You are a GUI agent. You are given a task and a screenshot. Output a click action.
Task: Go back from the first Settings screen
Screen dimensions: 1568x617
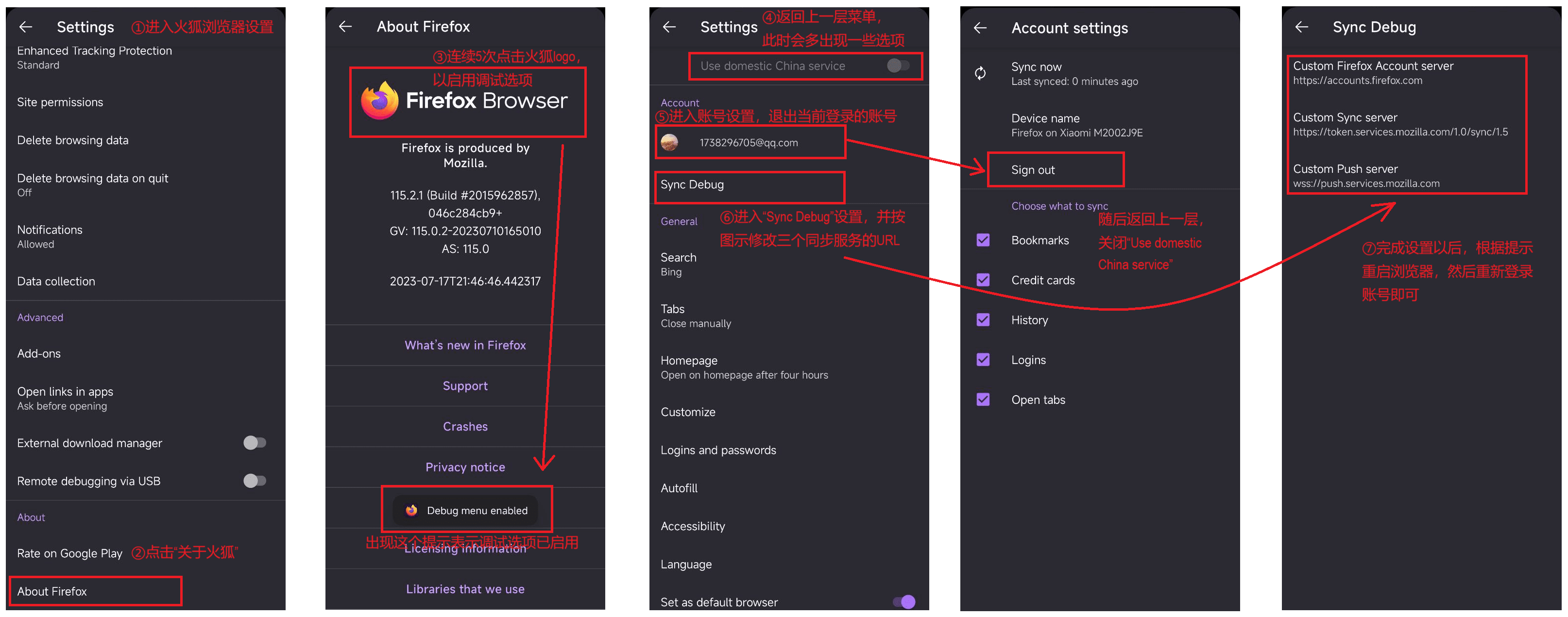[x=26, y=27]
